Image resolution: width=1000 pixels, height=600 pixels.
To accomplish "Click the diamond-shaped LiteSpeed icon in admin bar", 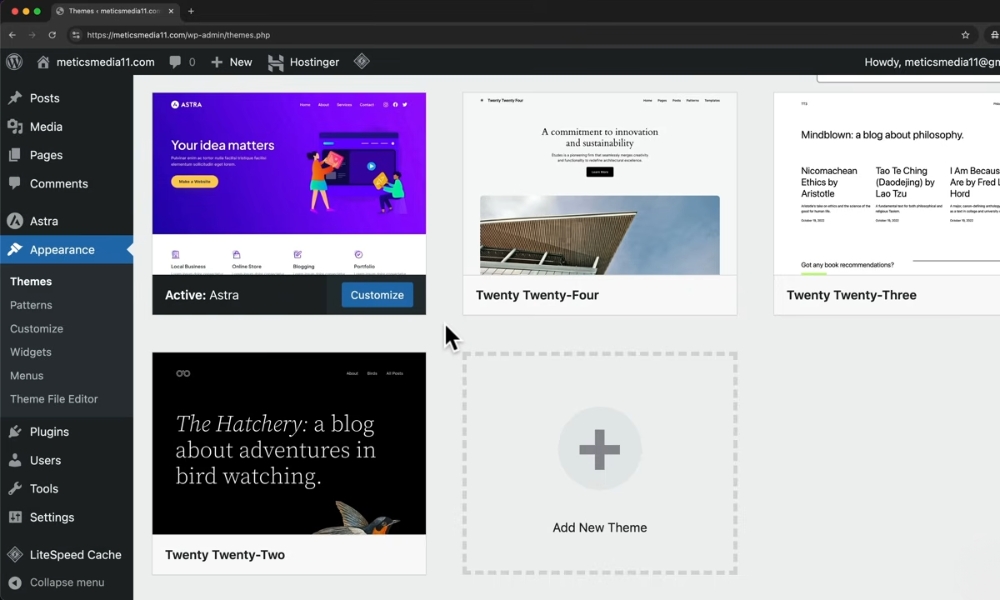I will click(361, 62).
